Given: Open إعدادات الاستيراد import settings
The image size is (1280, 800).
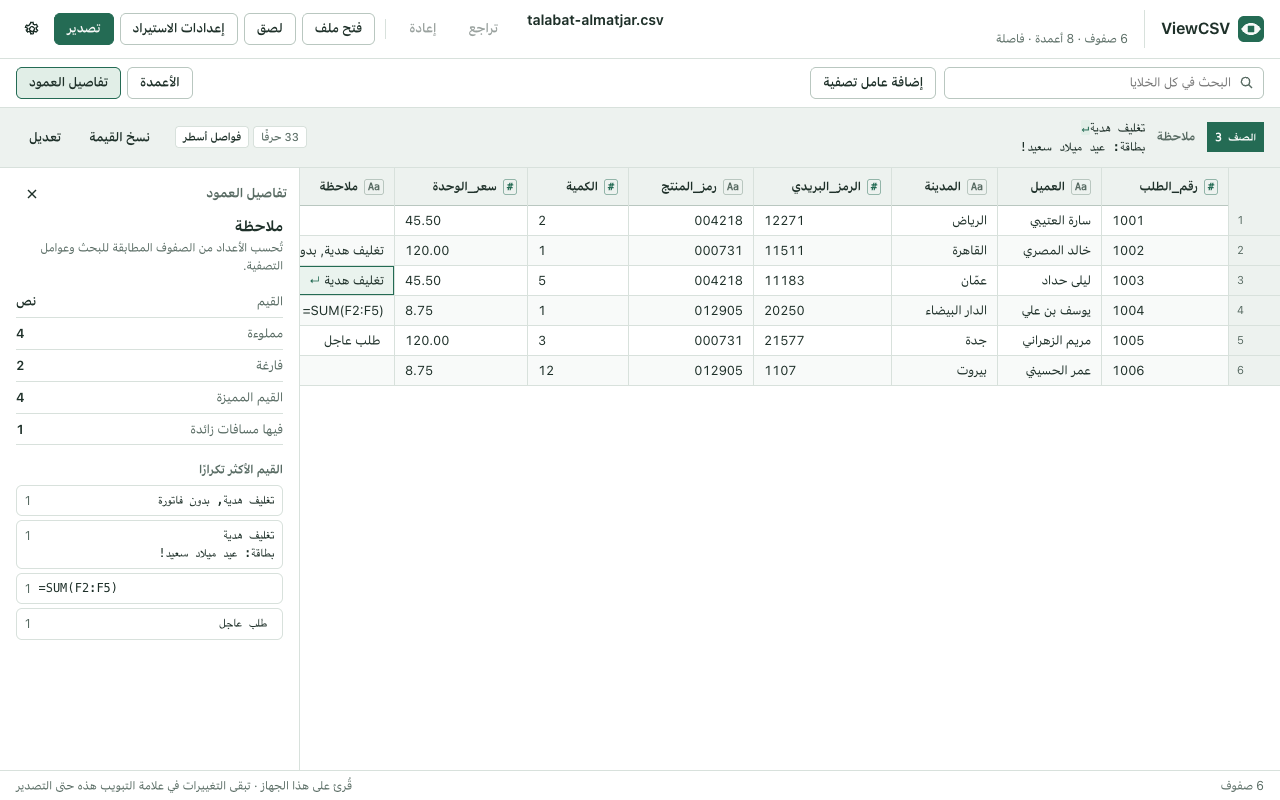Looking at the screenshot, I should tap(179, 28).
